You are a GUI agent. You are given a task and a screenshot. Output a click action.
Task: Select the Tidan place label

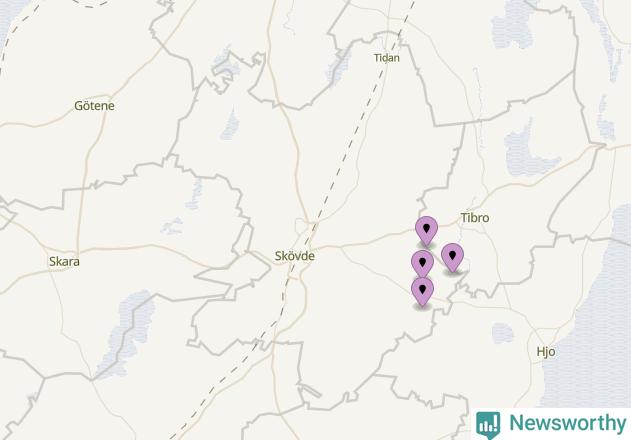387,58
